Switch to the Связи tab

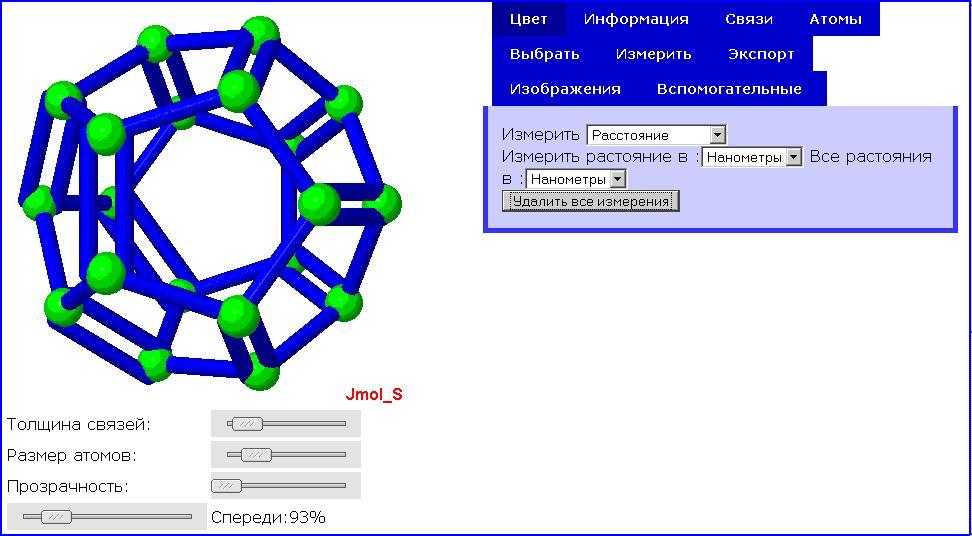click(749, 19)
